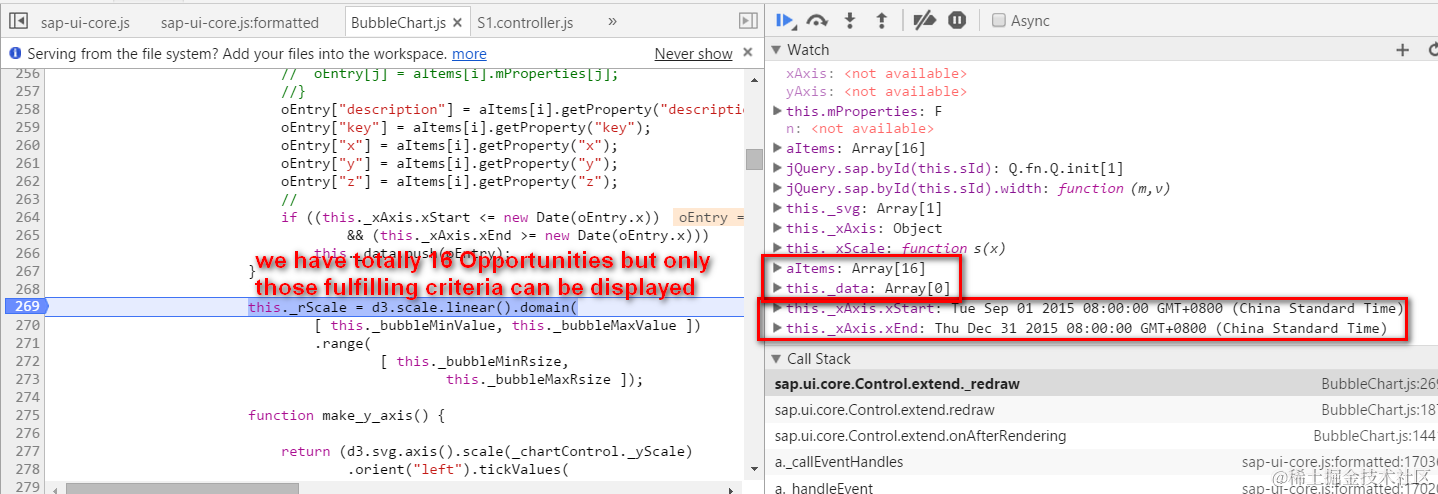
Task: Open sap-ui-core.js:formatted link for _callEventHandles
Action: click(x=1339, y=462)
